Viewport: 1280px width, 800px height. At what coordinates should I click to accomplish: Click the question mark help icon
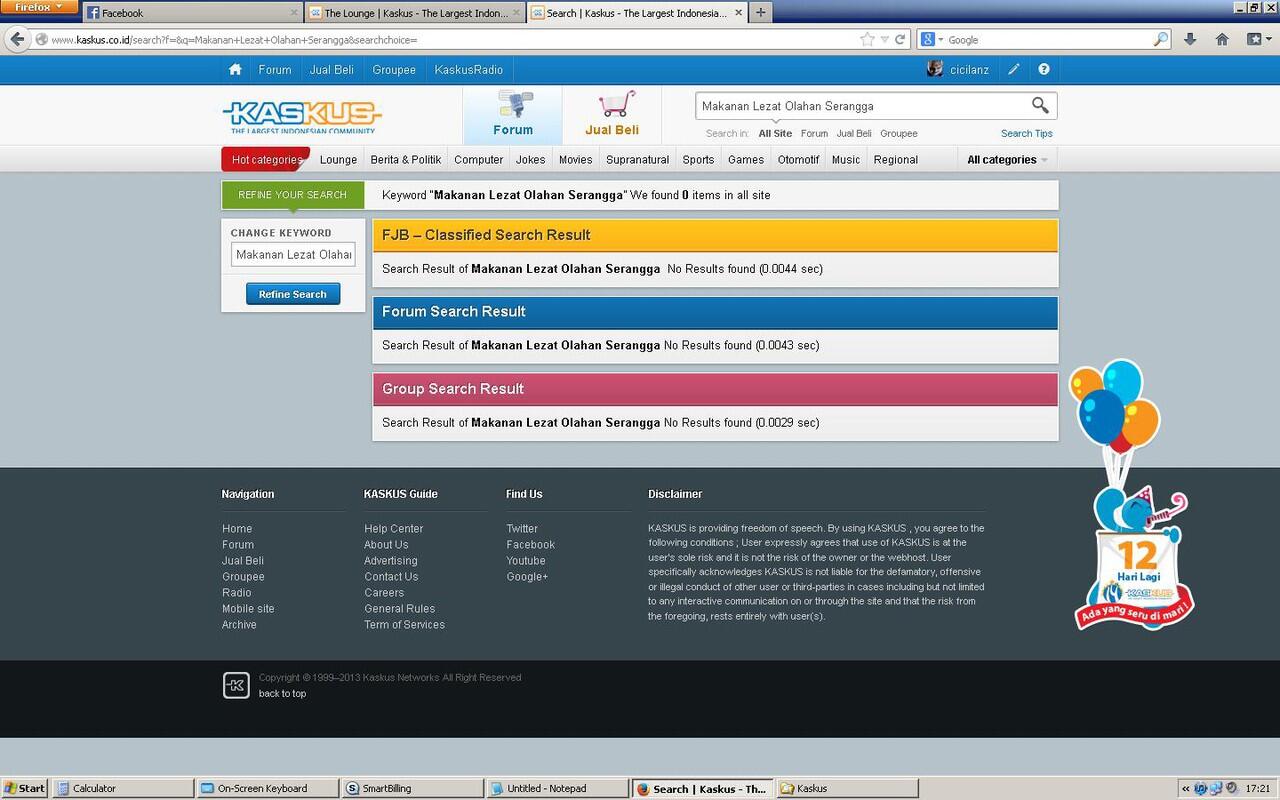coord(1044,70)
